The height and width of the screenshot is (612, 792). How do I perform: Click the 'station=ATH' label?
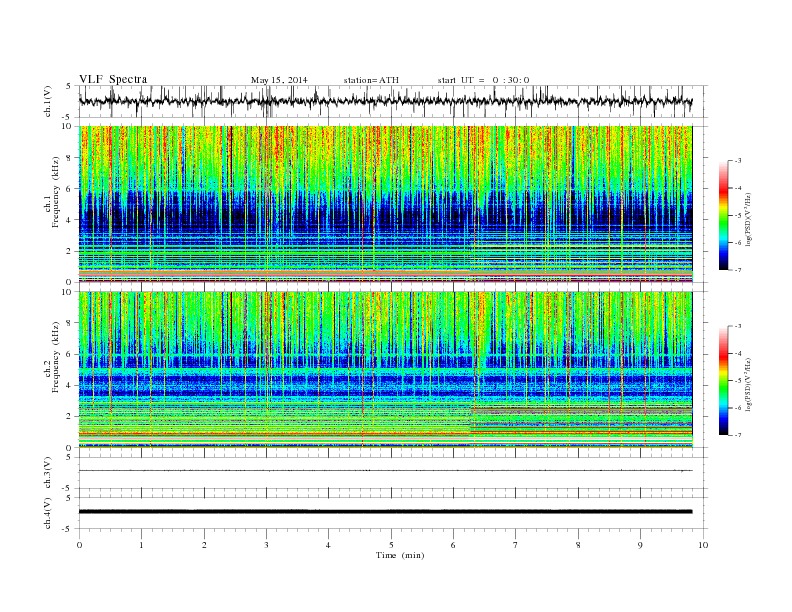[371, 80]
